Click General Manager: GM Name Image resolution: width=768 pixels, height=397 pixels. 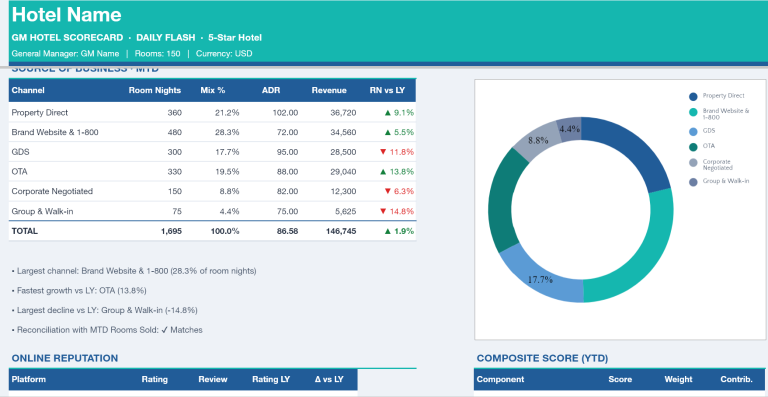coord(65,54)
